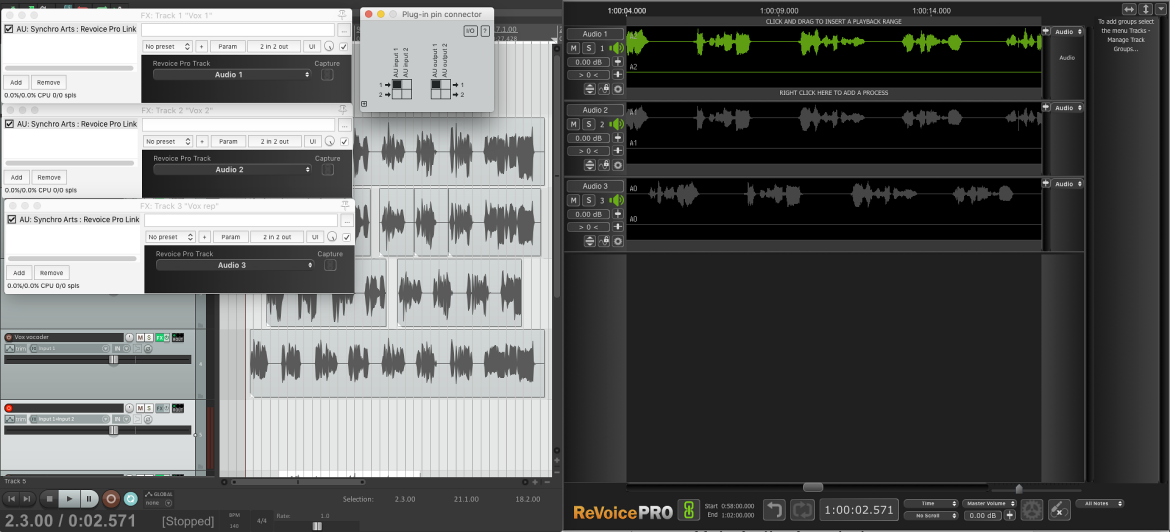Click the Audio 1 speaker monitor icon

617,48
